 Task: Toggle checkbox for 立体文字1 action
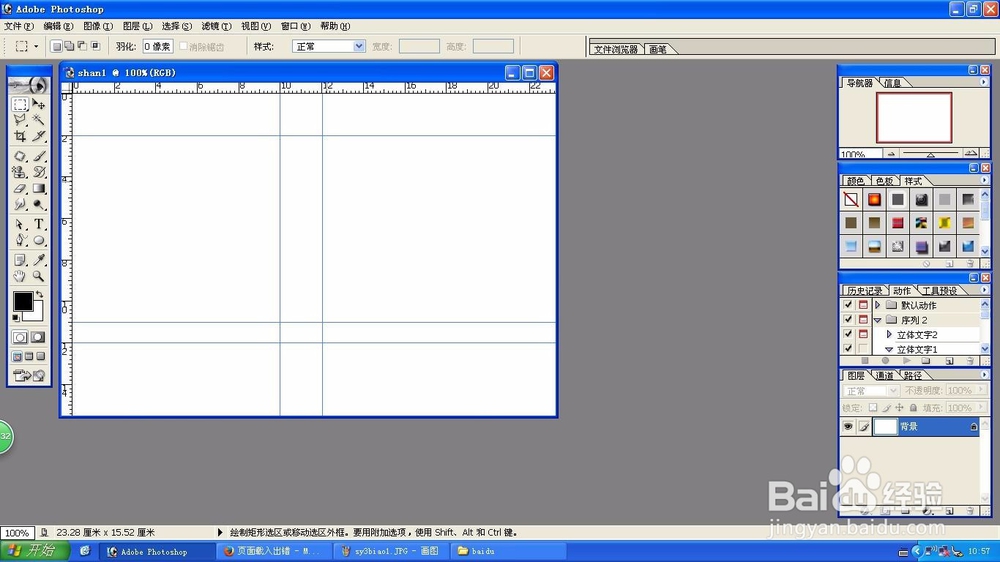pos(848,348)
